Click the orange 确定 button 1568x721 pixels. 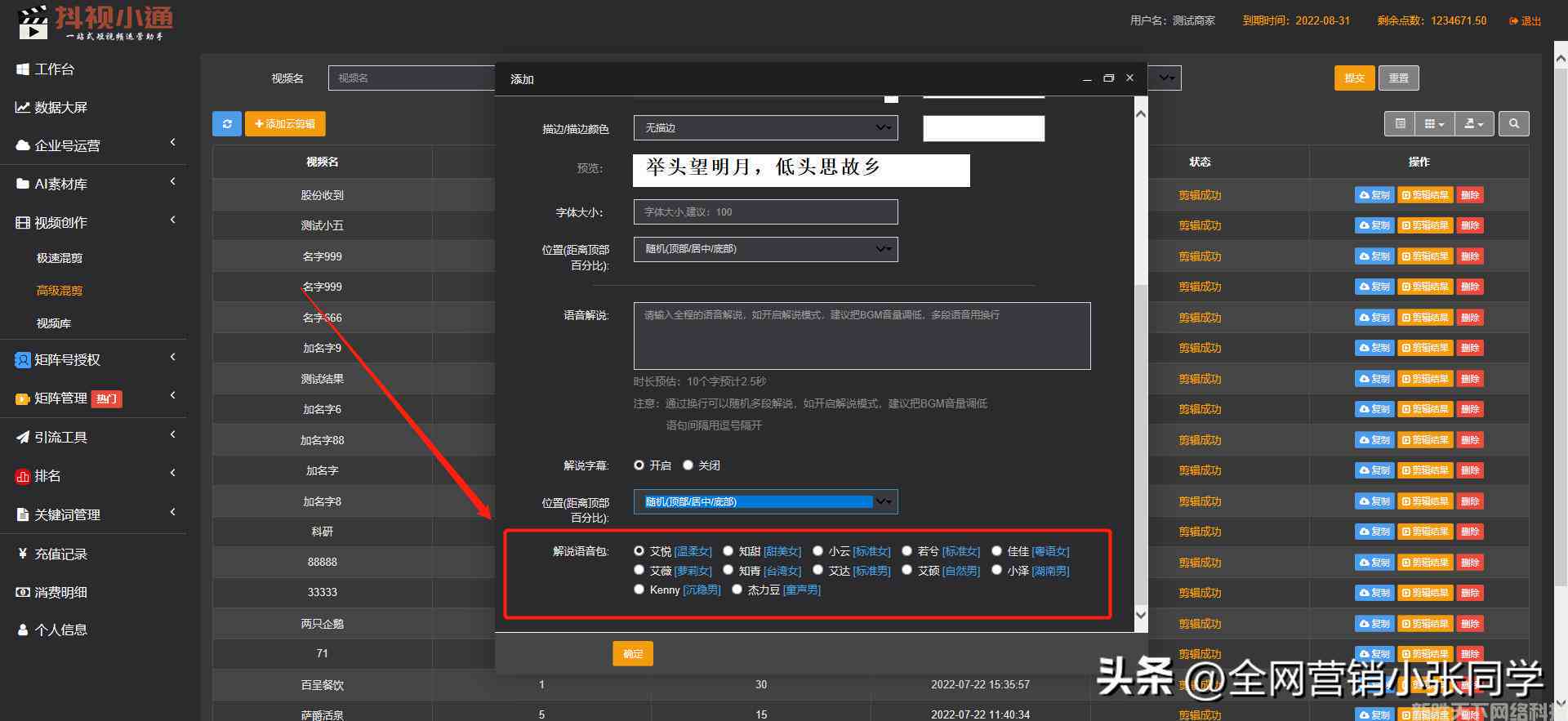(x=633, y=654)
